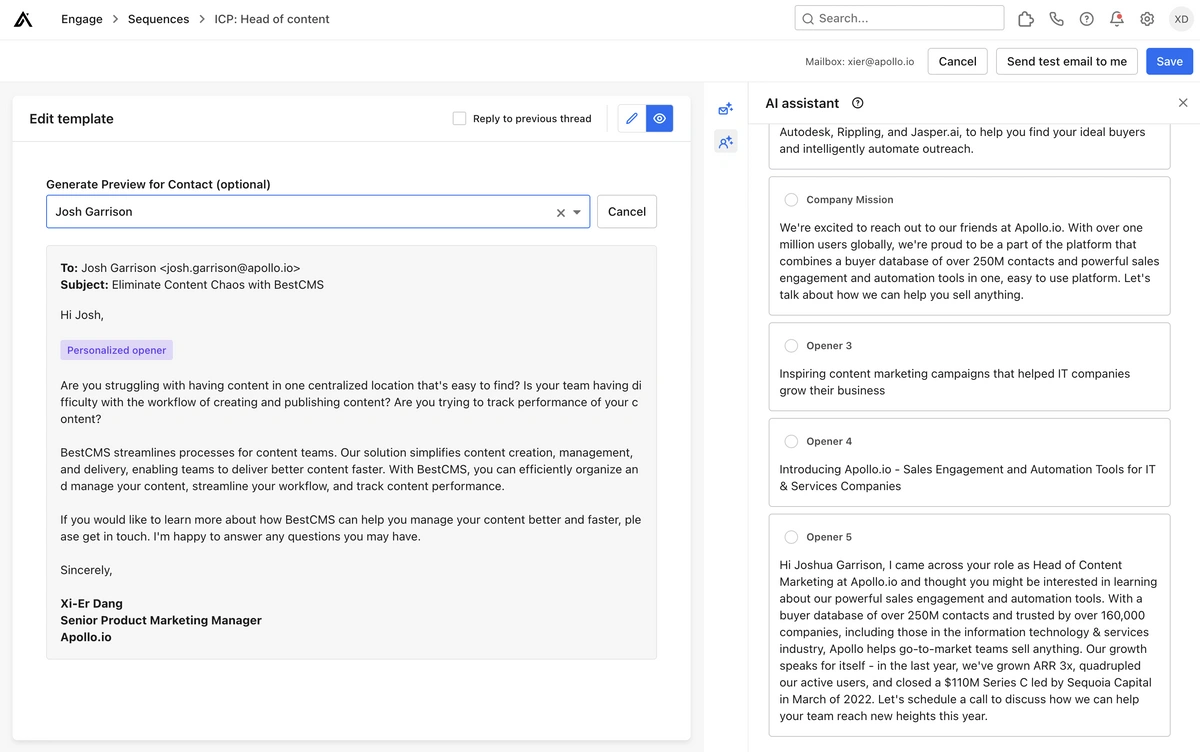Choose the Opener 3 radio button
Screen dimensions: 1200x752
coord(791,346)
